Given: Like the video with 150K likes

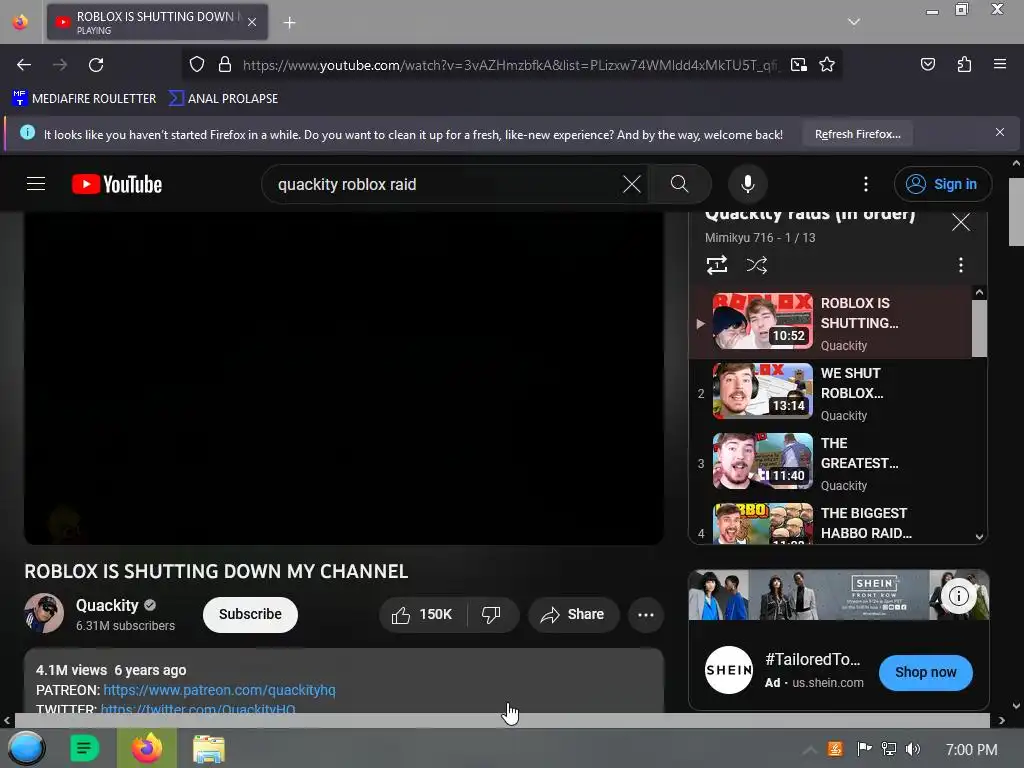Looking at the screenshot, I should click(x=423, y=615).
